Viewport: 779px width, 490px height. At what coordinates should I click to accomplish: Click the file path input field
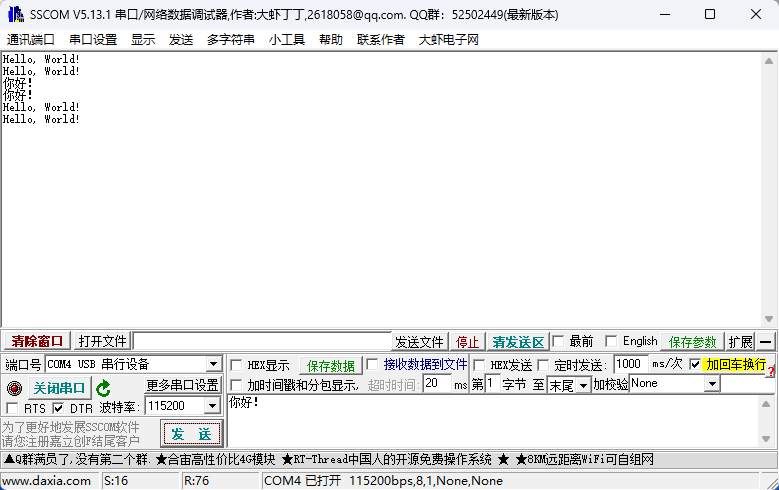[x=262, y=341]
